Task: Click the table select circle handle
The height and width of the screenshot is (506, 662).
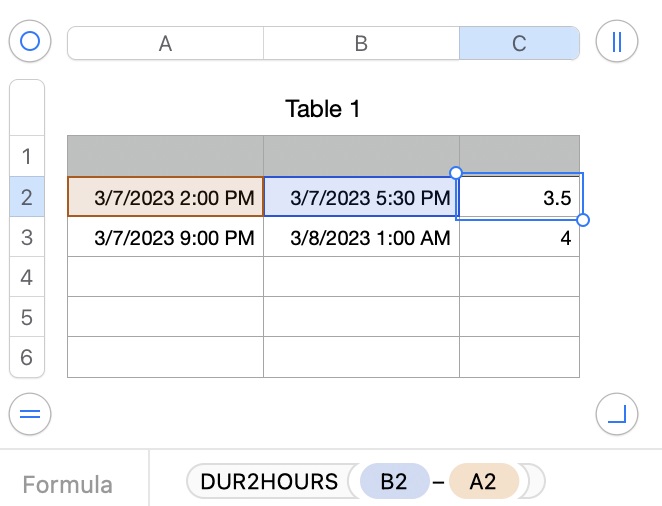Action: pyautogui.click(x=30, y=42)
